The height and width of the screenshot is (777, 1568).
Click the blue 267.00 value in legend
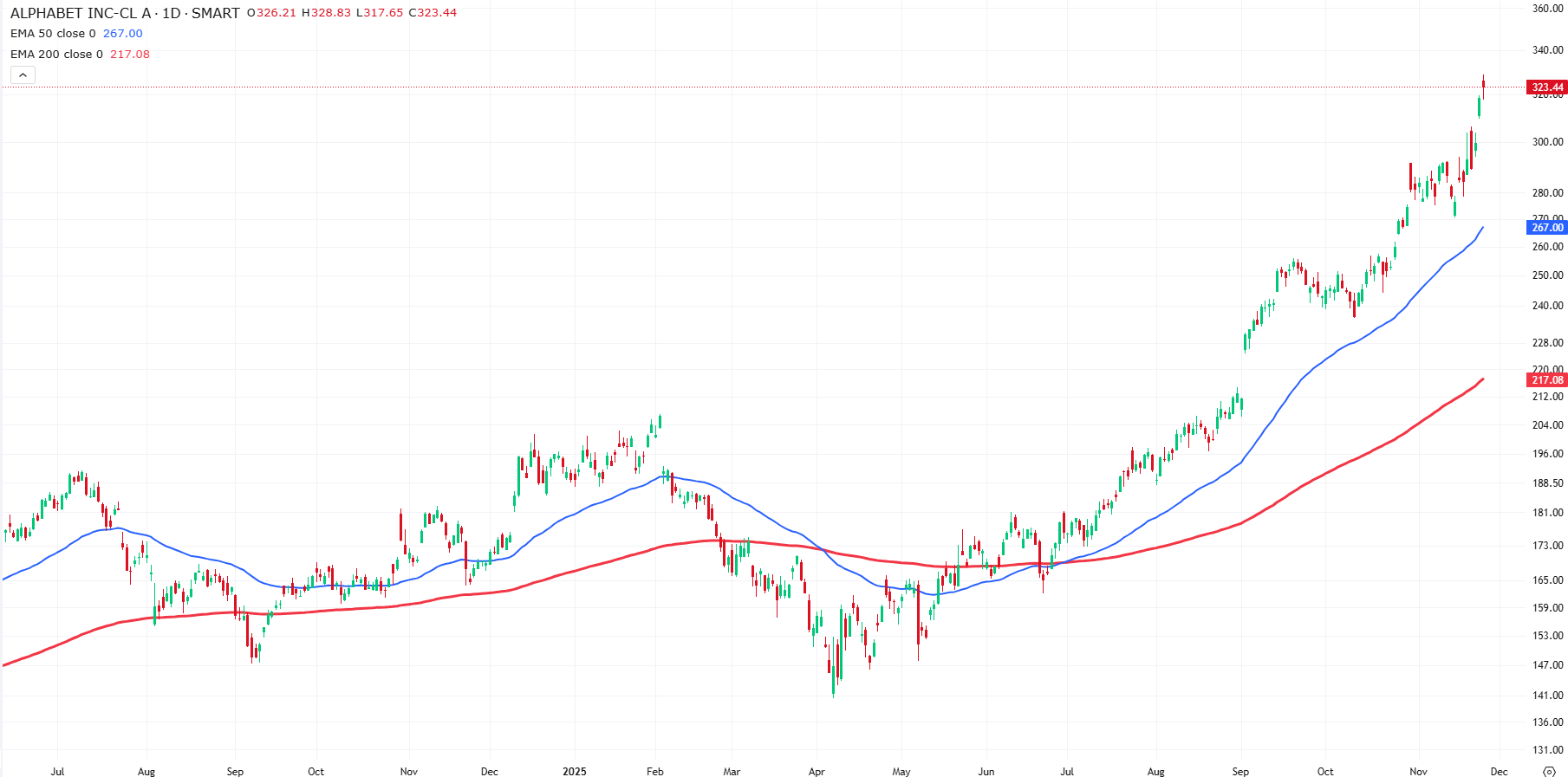123,34
